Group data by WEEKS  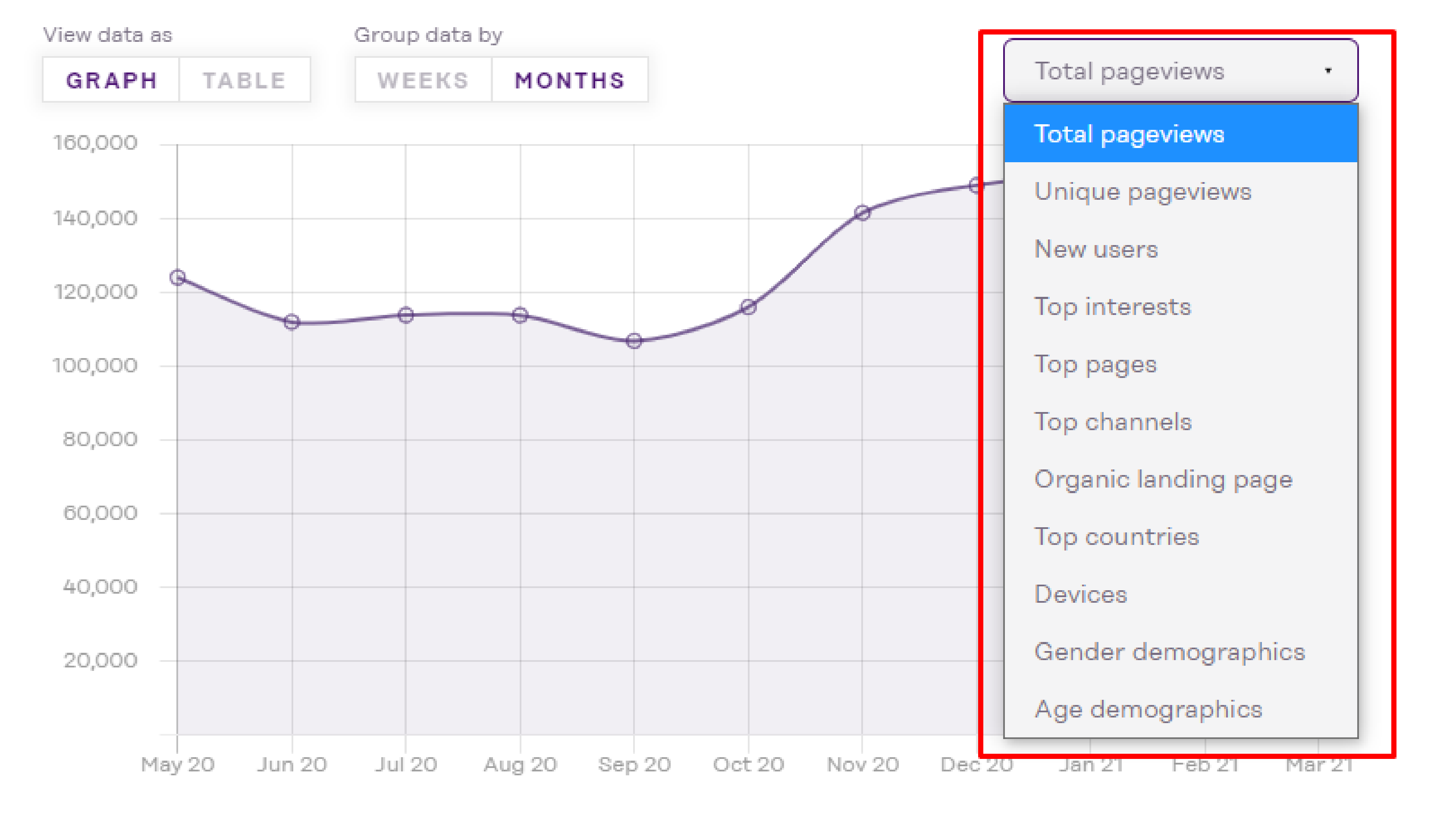[423, 80]
